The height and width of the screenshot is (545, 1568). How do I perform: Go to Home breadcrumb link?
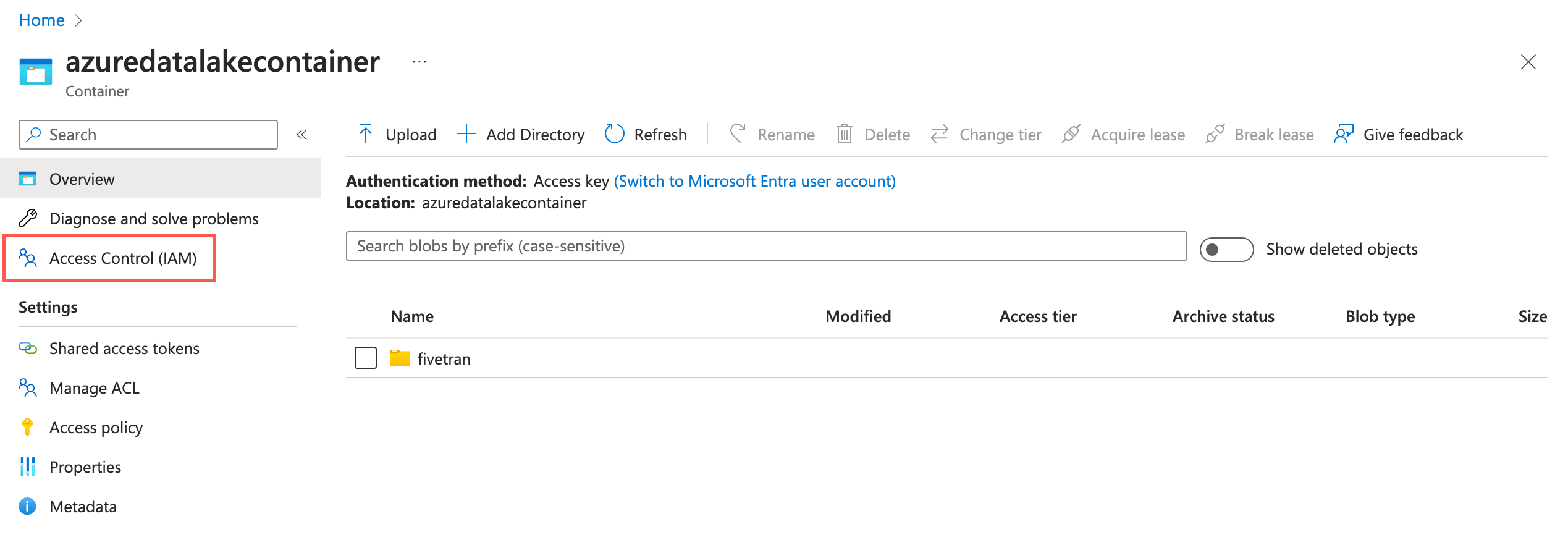point(41,20)
